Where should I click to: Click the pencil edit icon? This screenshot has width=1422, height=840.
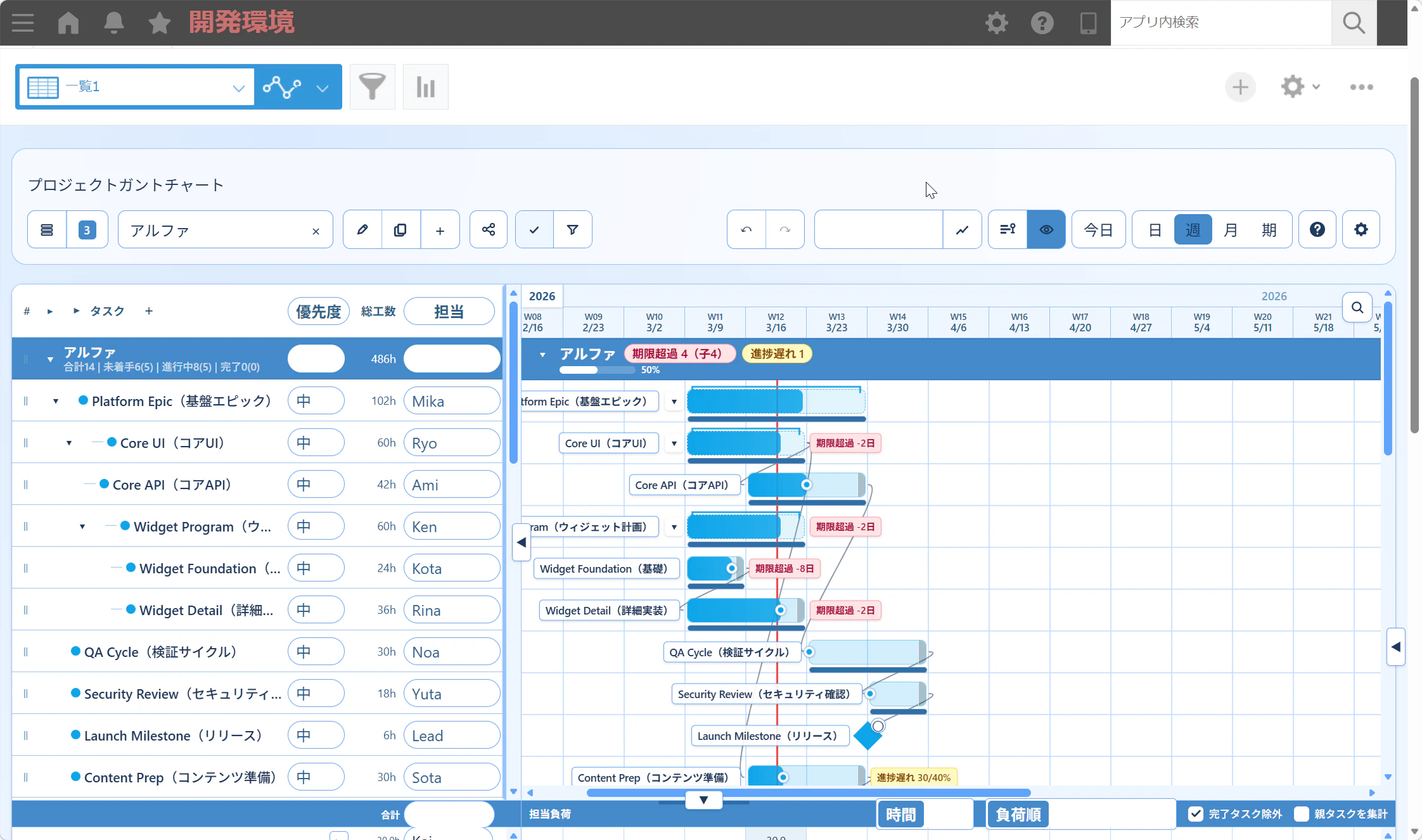(362, 230)
